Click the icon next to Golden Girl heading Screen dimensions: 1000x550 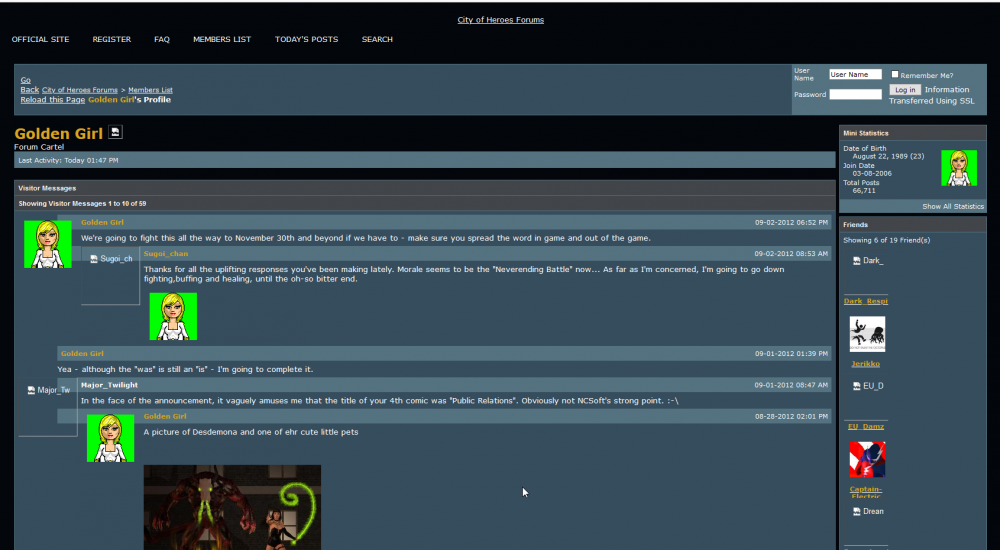click(115, 132)
